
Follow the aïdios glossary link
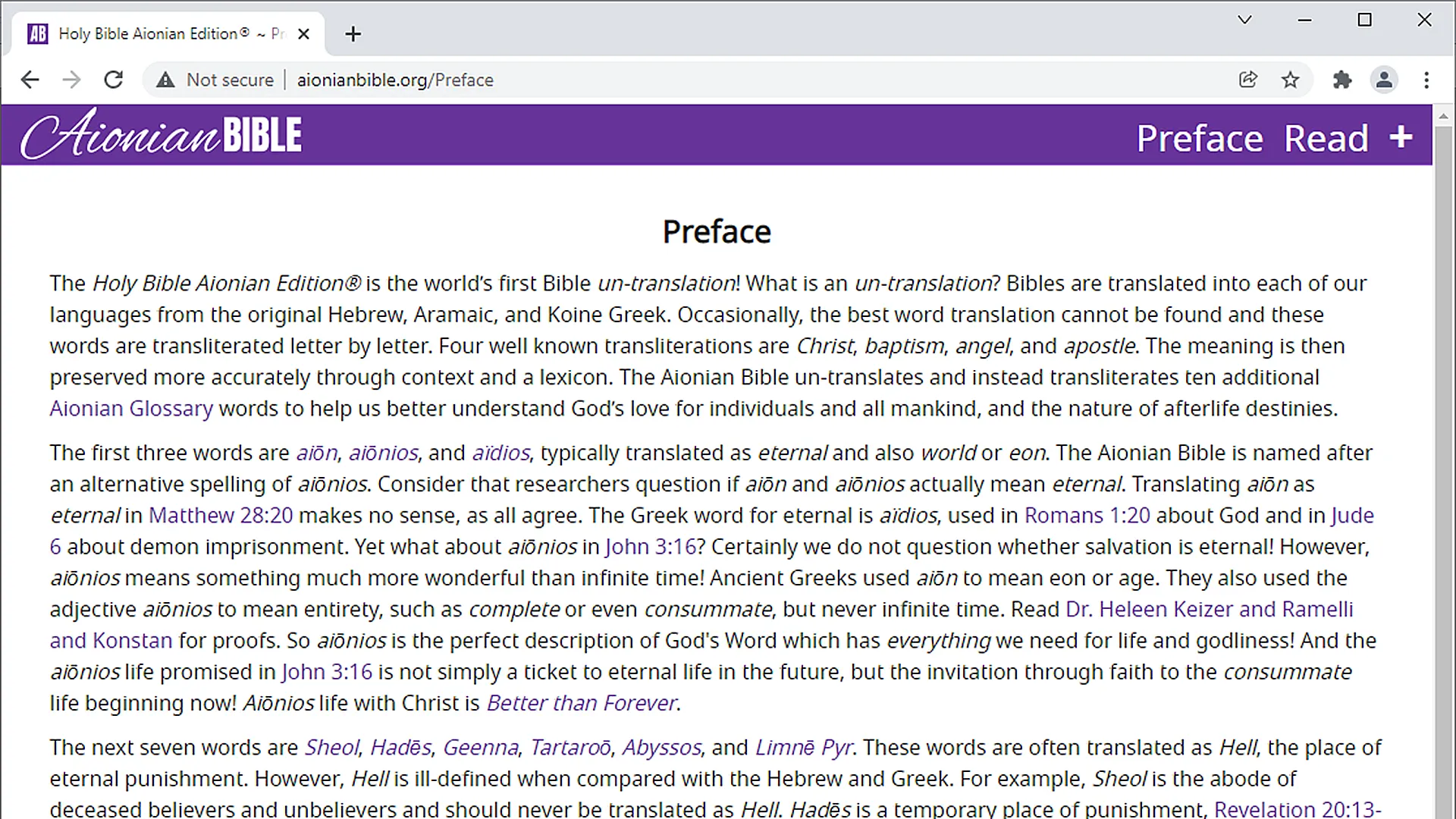pyautogui.click(x=500, y=453)
